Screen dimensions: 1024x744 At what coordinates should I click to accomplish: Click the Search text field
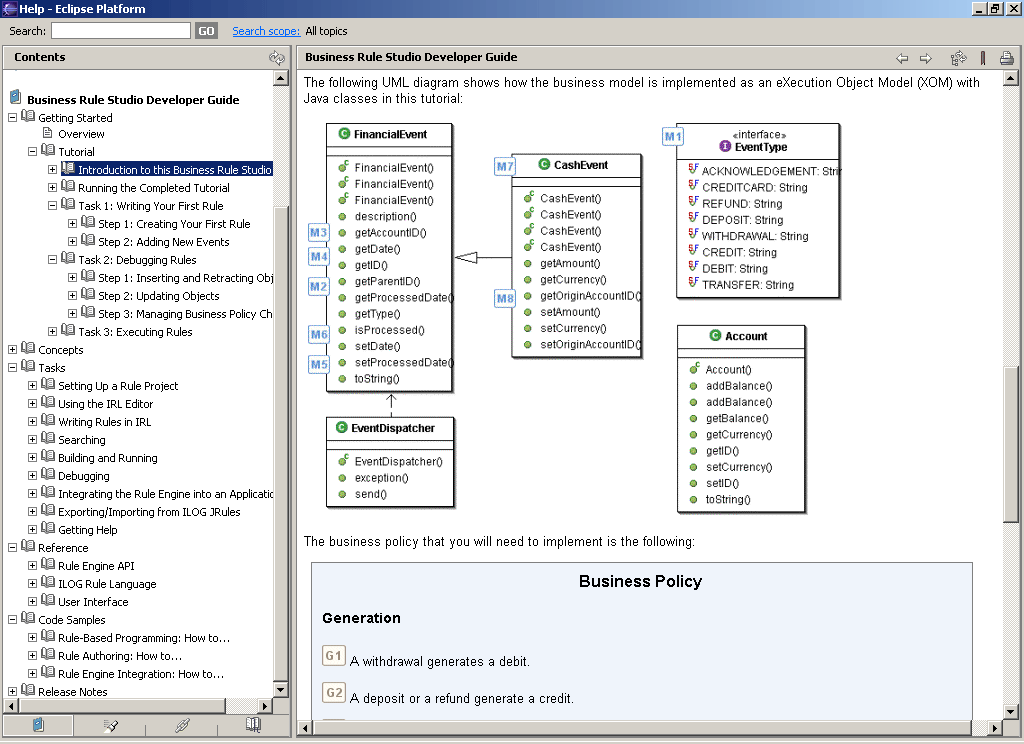pyautogui.click(x=121, y=31)
